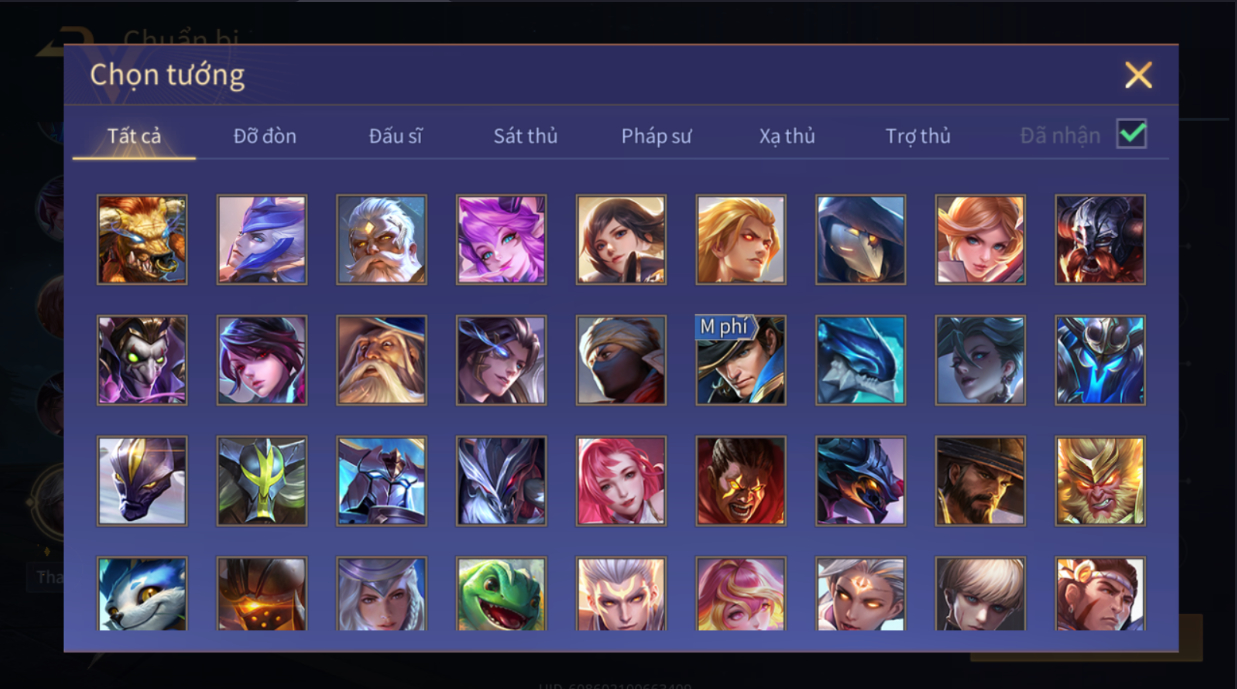The width and height of the screenshot is (1237, 689).
Task: Pick the golden monkey king hero
Action: click(1100, 481)
